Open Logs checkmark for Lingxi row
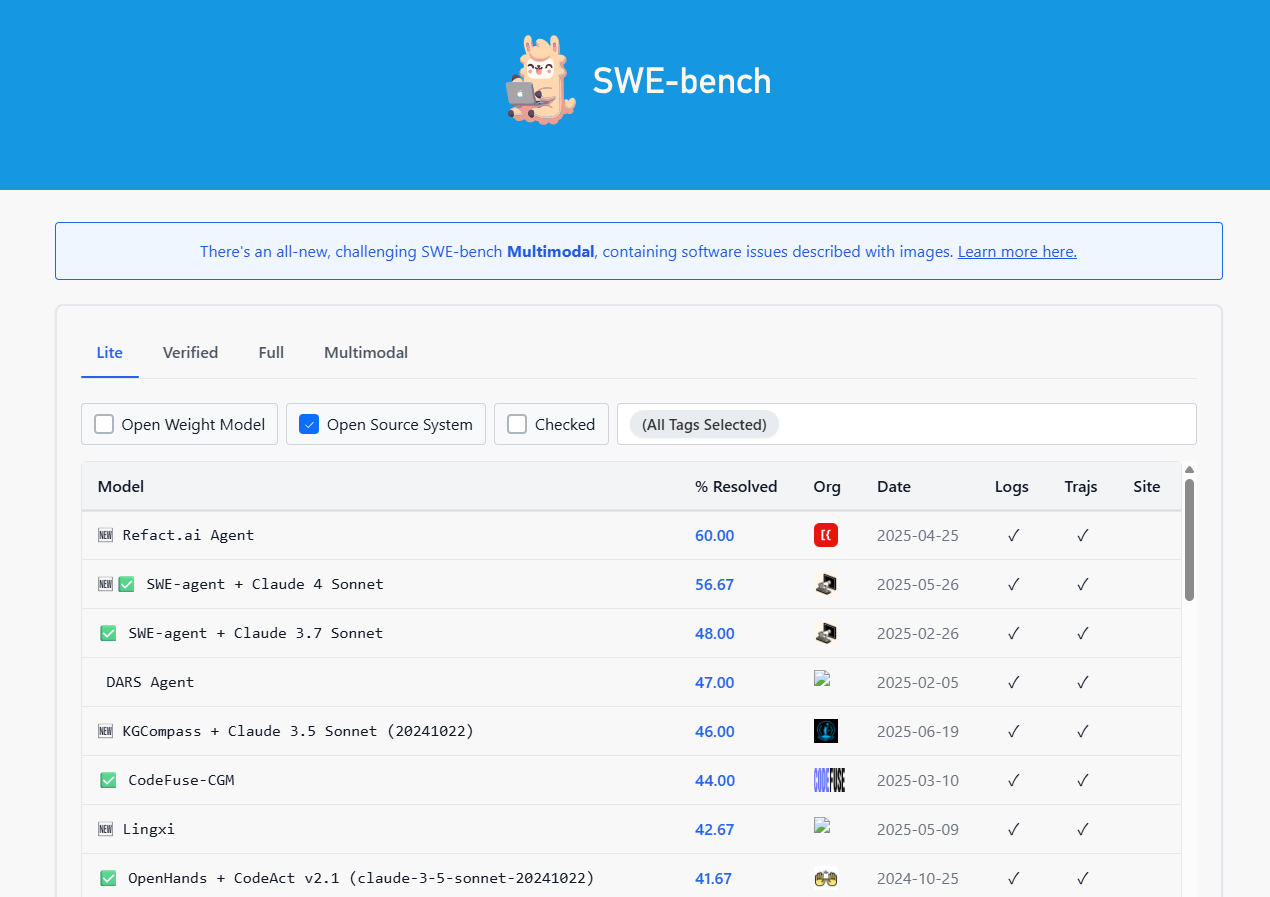 [1013, 829]
